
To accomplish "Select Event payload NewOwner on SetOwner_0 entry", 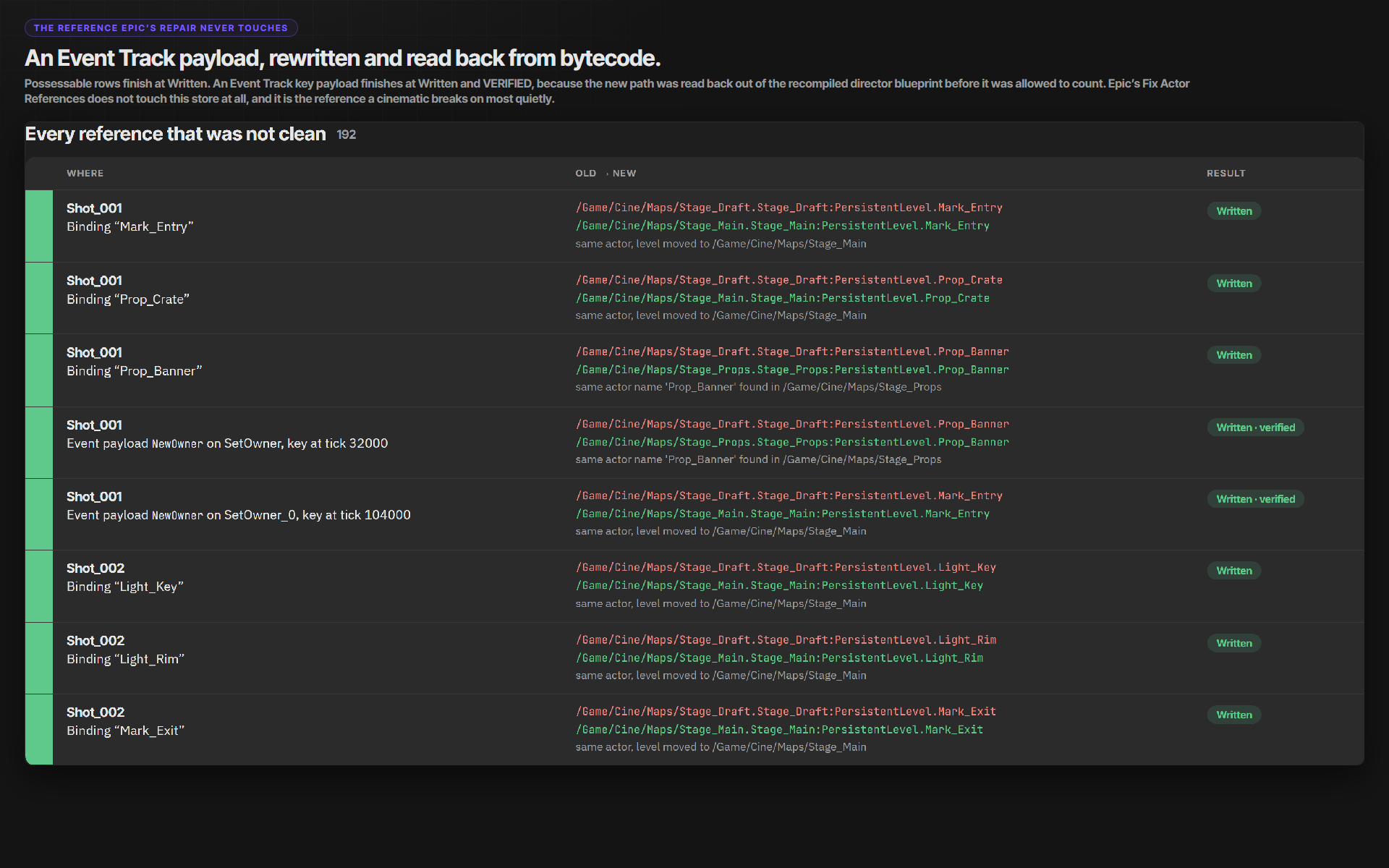I will tap(239, 515).
